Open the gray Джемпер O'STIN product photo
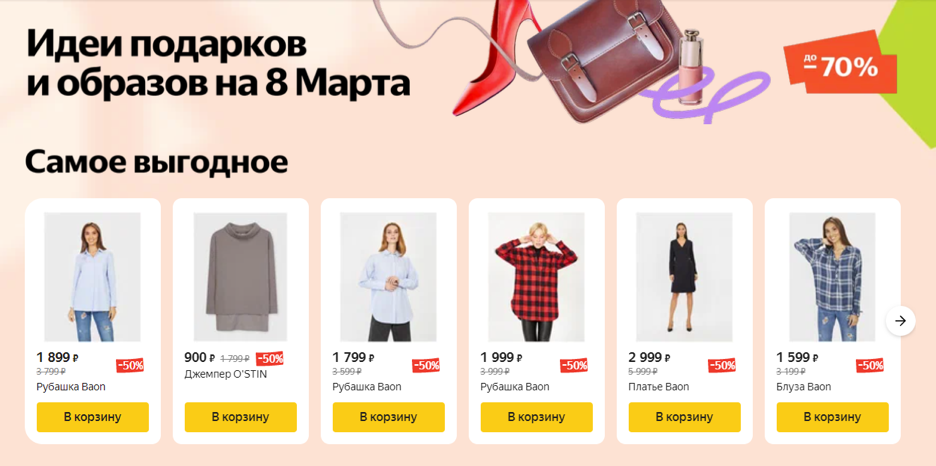The image size is (936, 466). tap(241, 277)
